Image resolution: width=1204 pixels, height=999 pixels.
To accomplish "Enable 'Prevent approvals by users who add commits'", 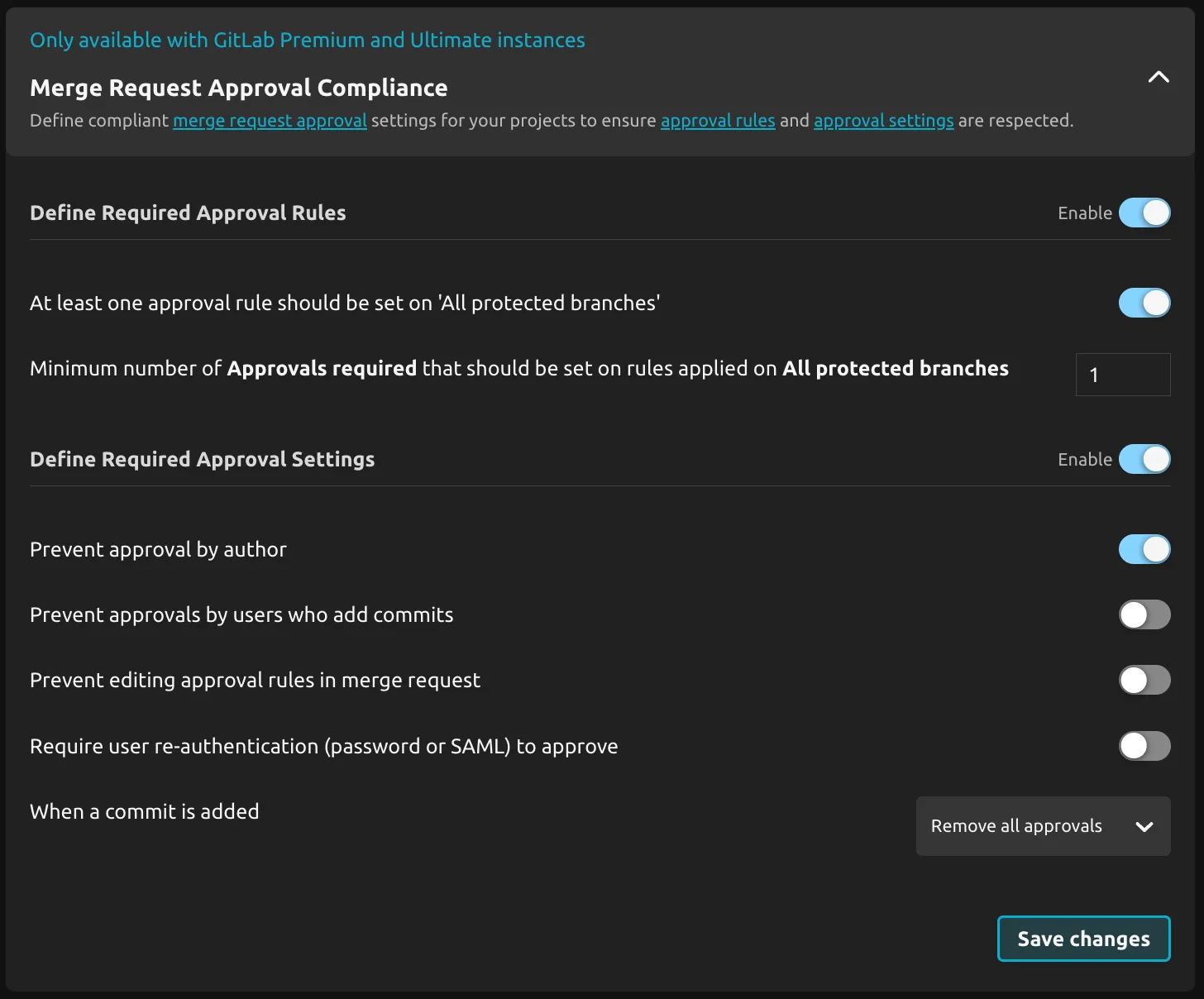I will coord(1144,614).
